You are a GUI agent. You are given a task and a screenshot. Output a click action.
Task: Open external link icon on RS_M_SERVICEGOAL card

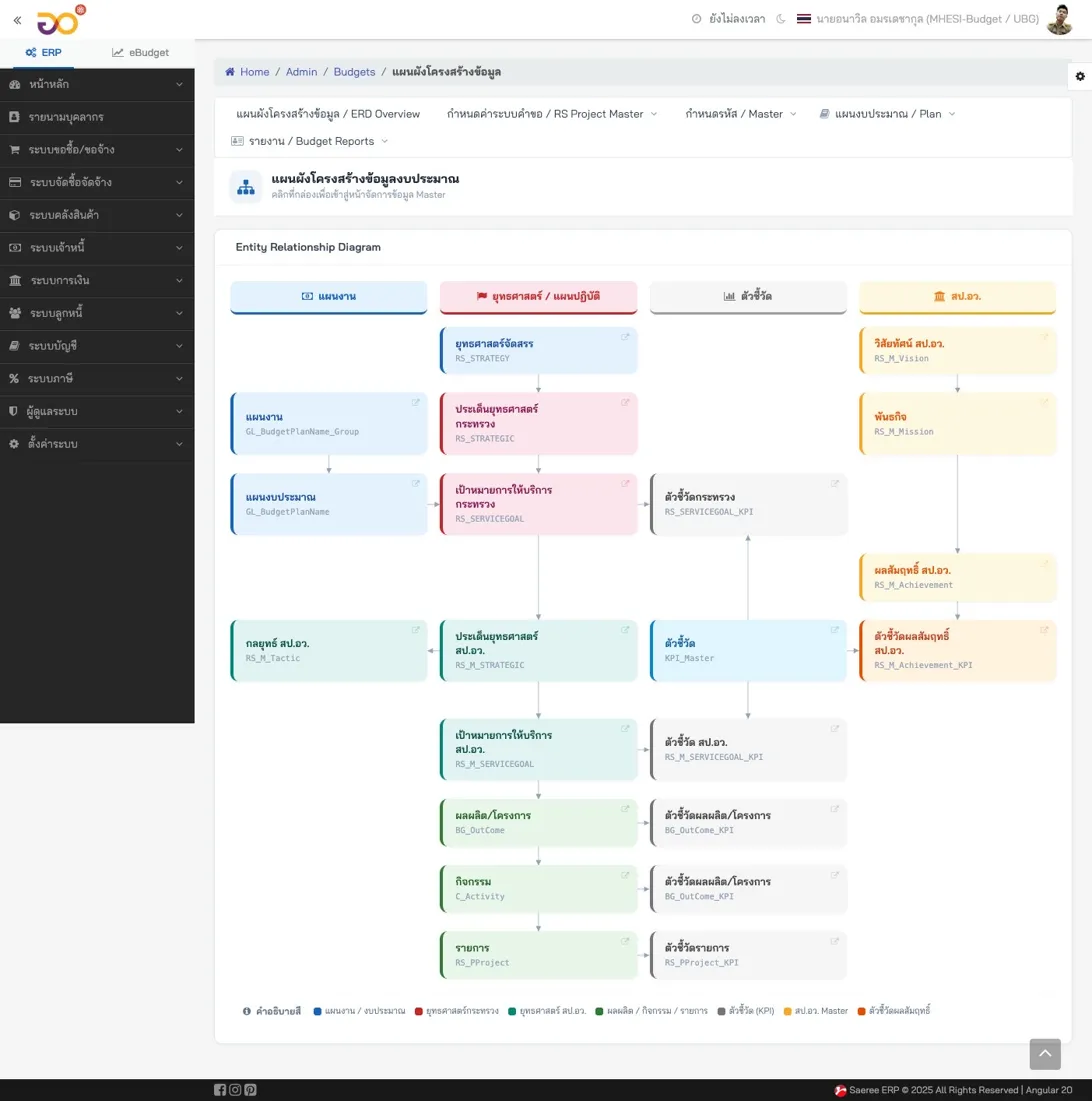point(625,729)
